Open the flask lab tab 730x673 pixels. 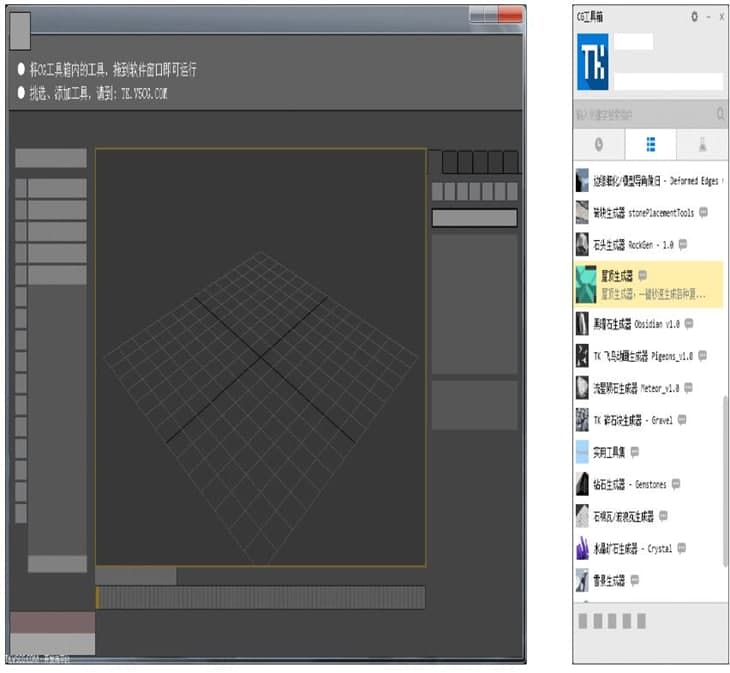pos(702,144)
